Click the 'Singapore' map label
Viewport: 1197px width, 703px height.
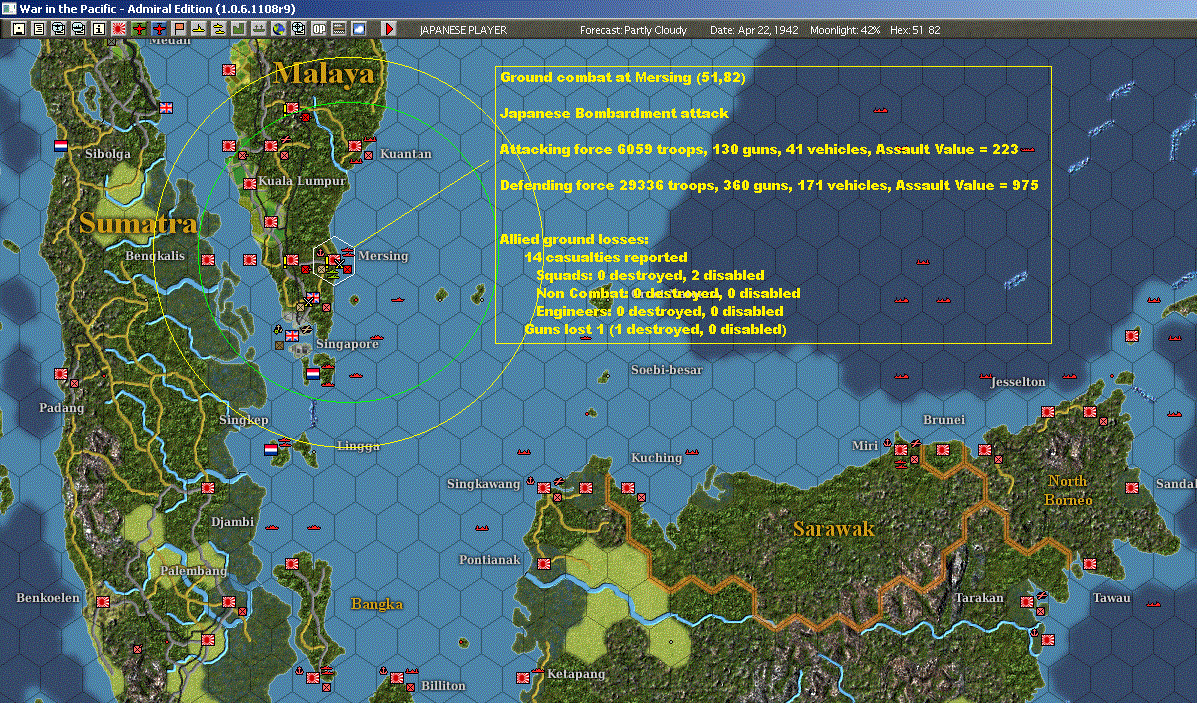point(347,343)
